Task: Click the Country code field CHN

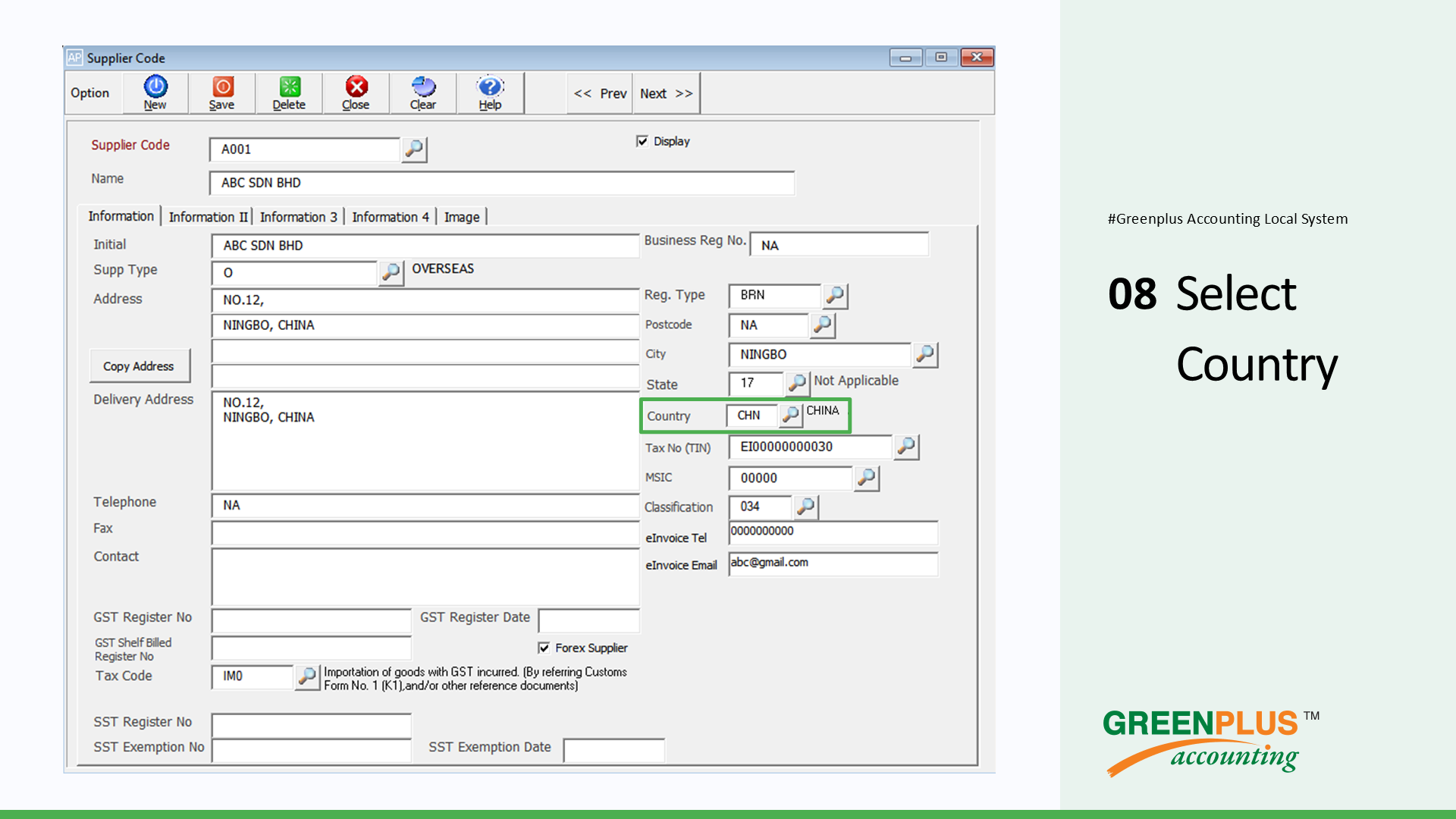Action: 752,416
